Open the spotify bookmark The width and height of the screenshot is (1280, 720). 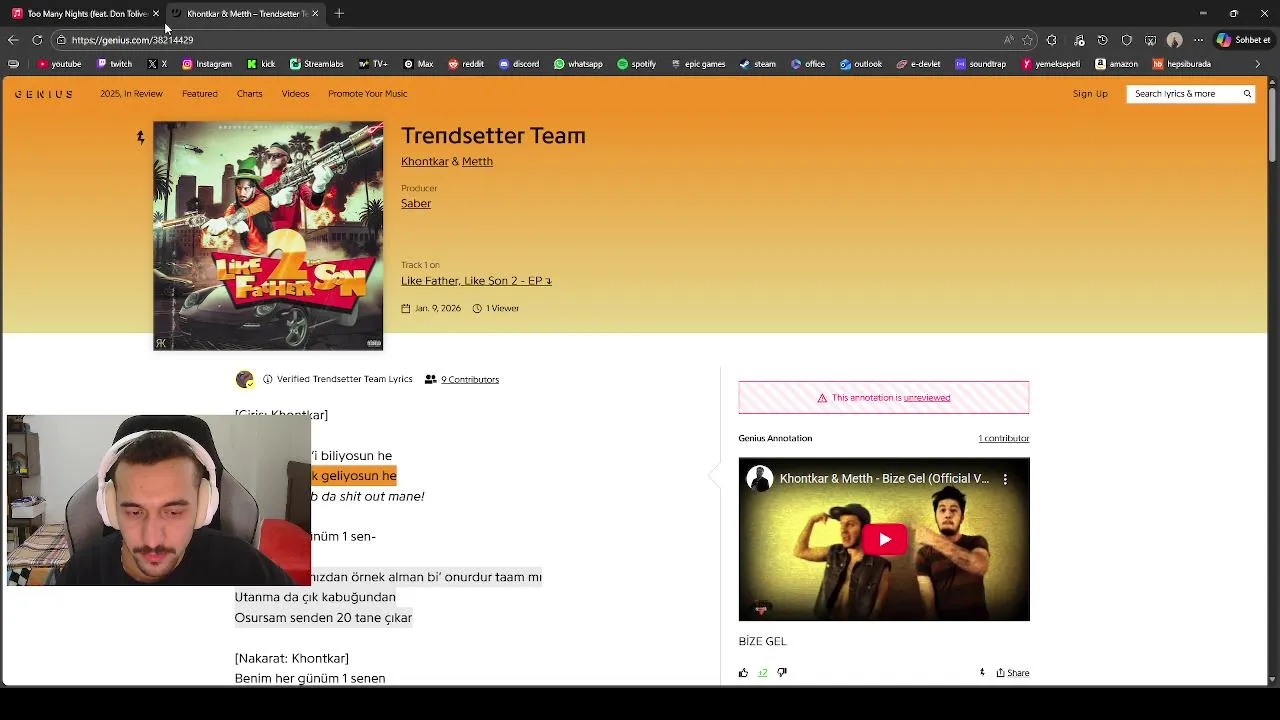click(637, 64)
